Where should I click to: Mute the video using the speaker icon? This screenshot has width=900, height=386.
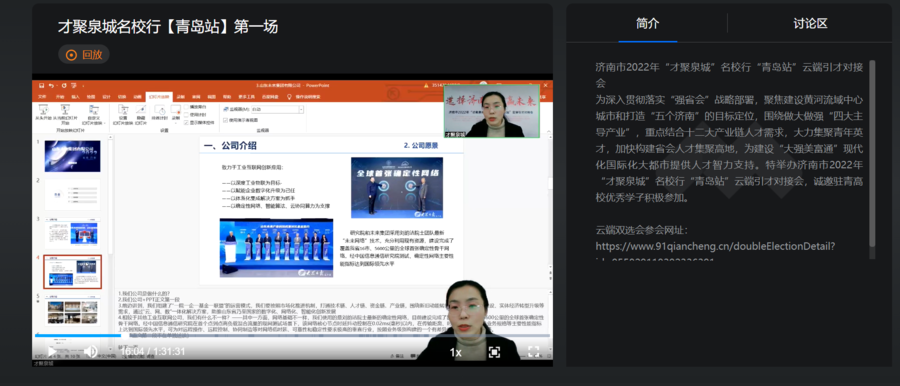(x=90, y=351)
